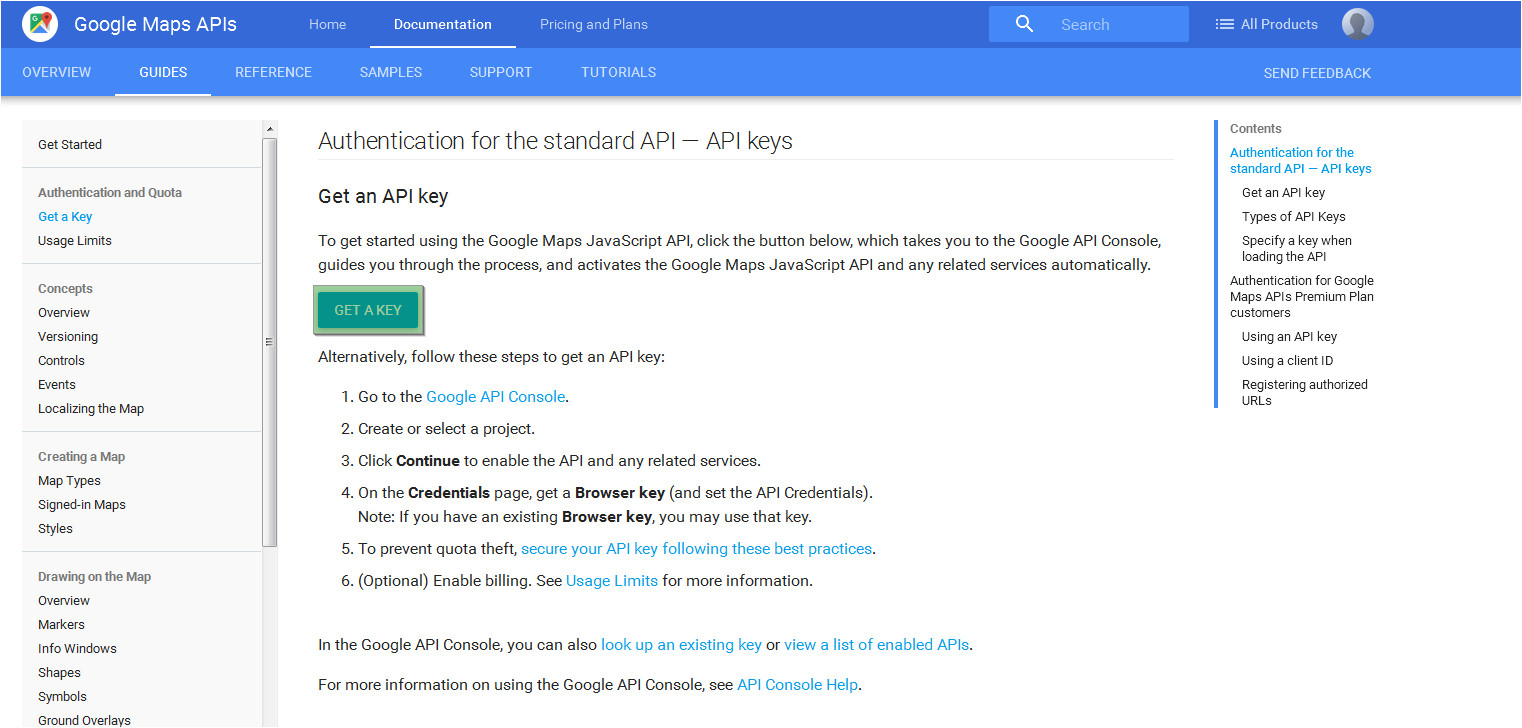Click the Google Maps APIs title
The image size is (1522, 728).
[x=155, y=24]
